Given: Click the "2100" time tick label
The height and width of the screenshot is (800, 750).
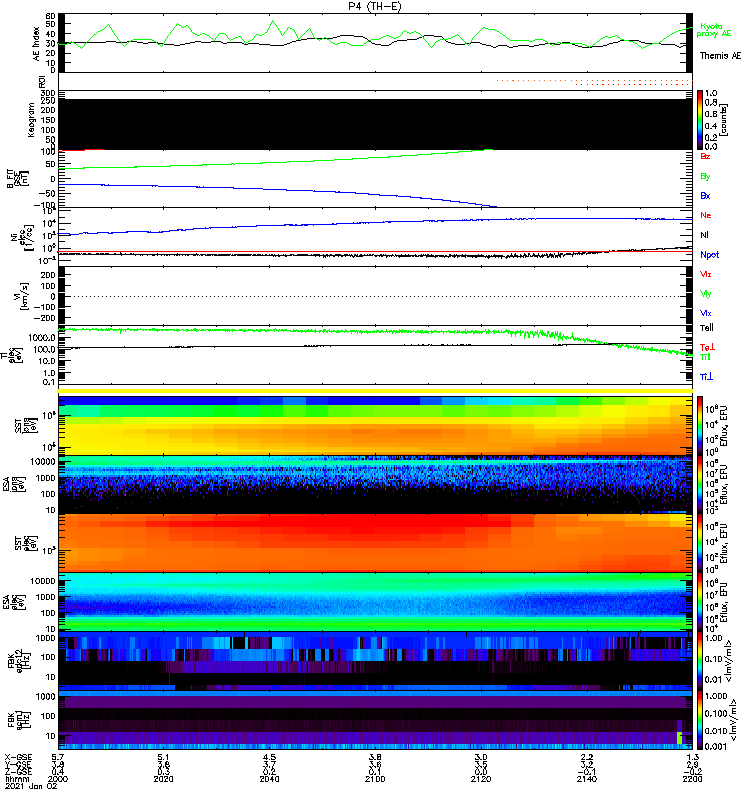Looking at the screenshot, I should click(x=375, y=779).
